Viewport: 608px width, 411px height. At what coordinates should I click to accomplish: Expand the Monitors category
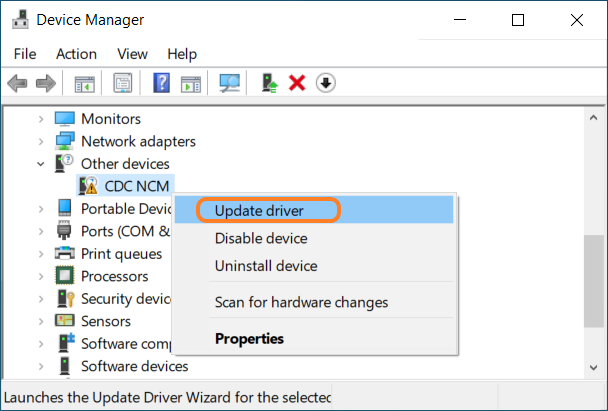pyautogui.click(x=40, y=119)
